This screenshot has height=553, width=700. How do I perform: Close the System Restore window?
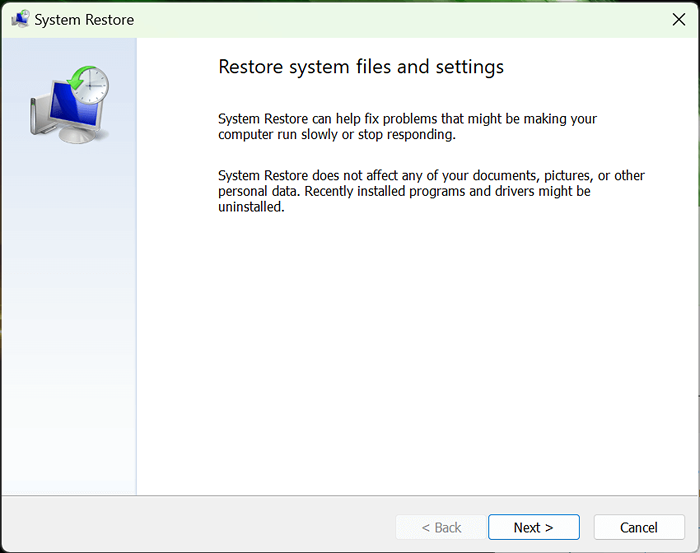[679, 20]
